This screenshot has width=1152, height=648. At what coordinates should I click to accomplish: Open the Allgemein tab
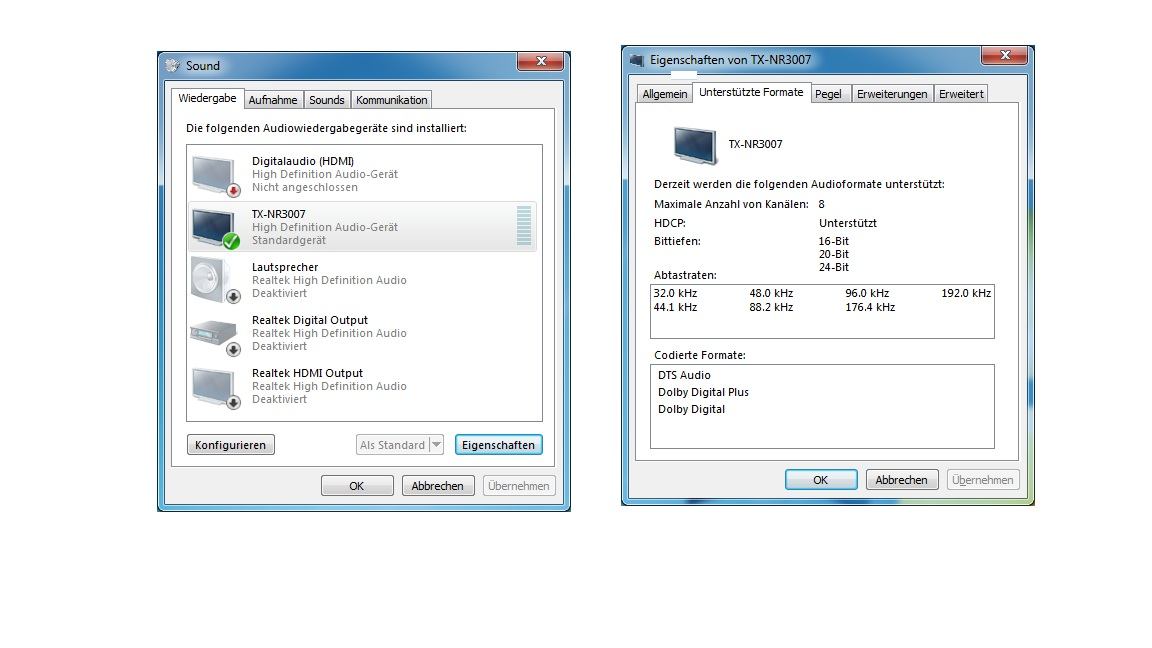tap(665, 94)
